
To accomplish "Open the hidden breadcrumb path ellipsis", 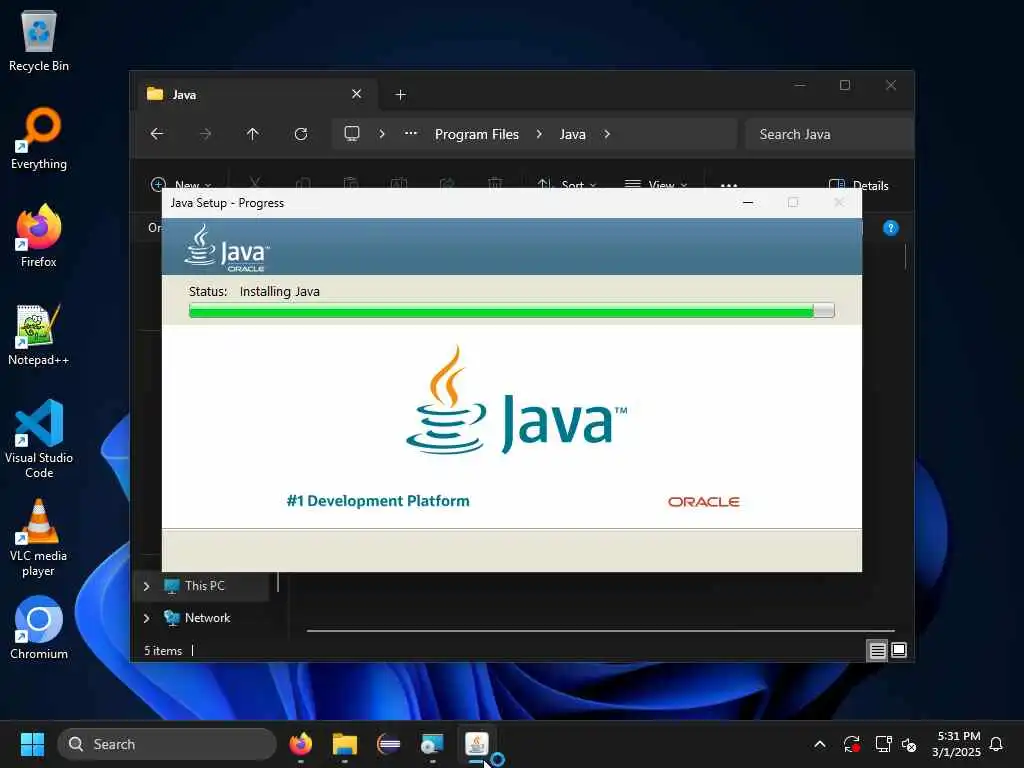I will point(411,133).
